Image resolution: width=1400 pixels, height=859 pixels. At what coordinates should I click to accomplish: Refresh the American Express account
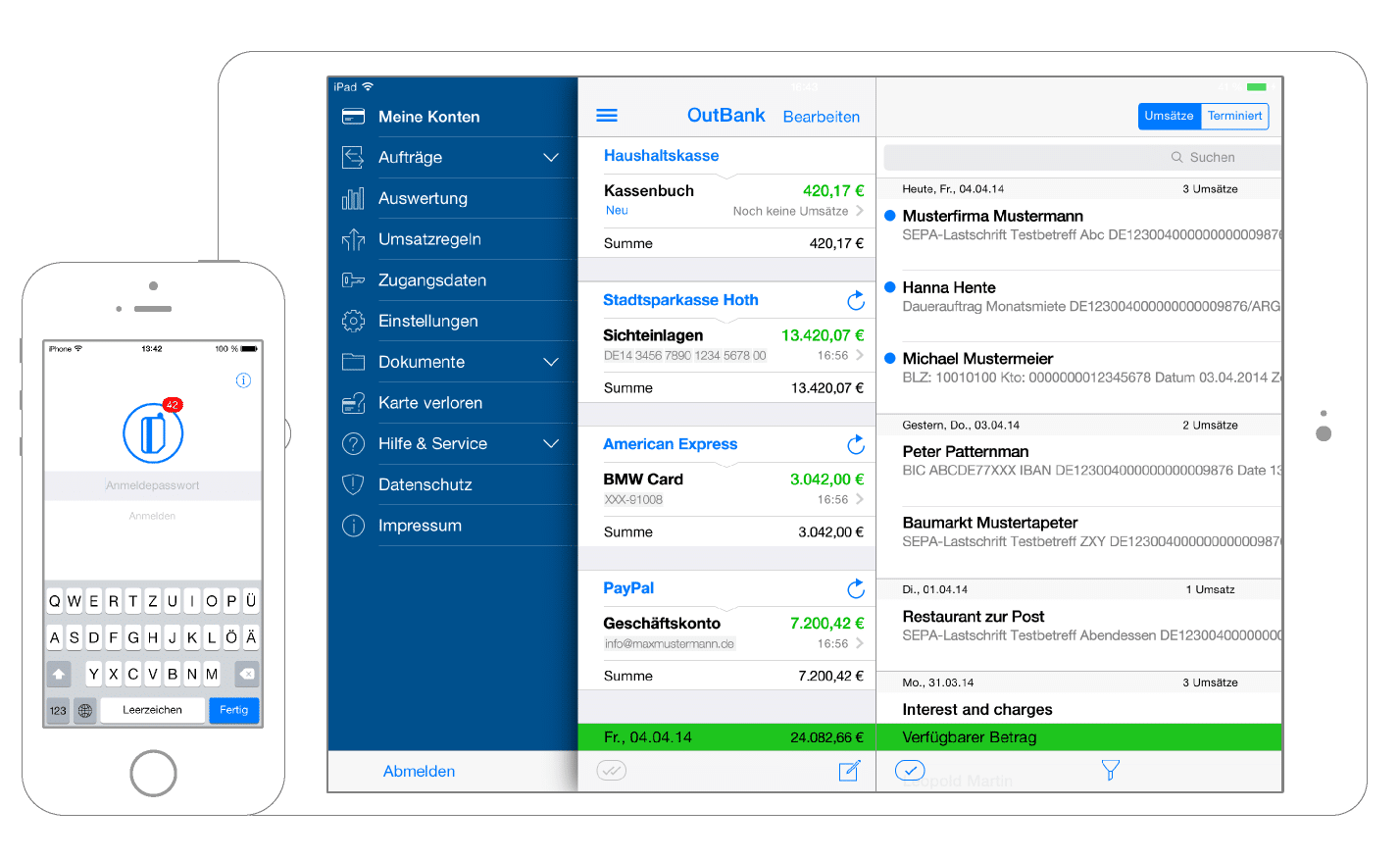(x=856, y=444)
